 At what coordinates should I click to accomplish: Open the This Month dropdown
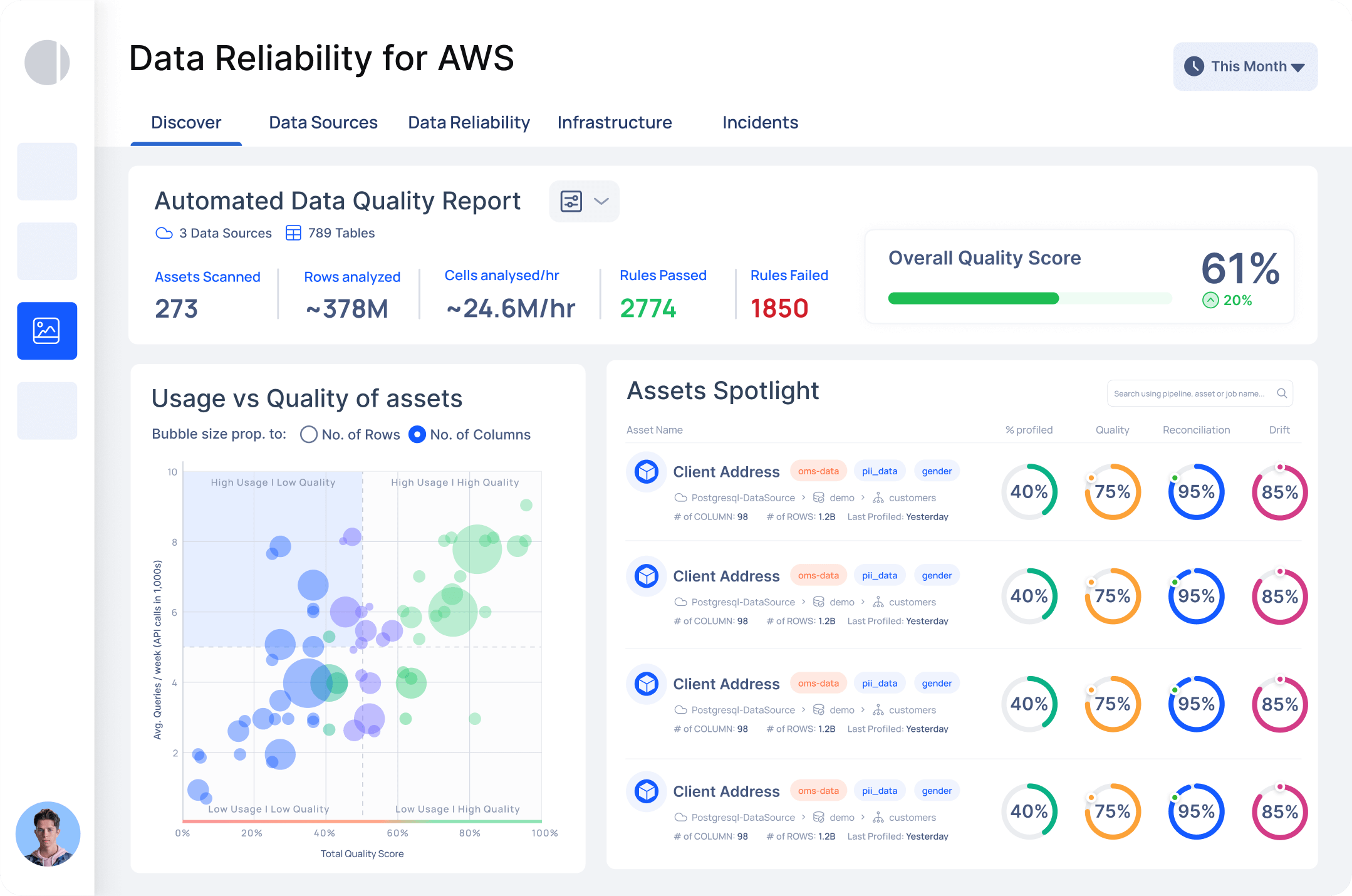1298,67
